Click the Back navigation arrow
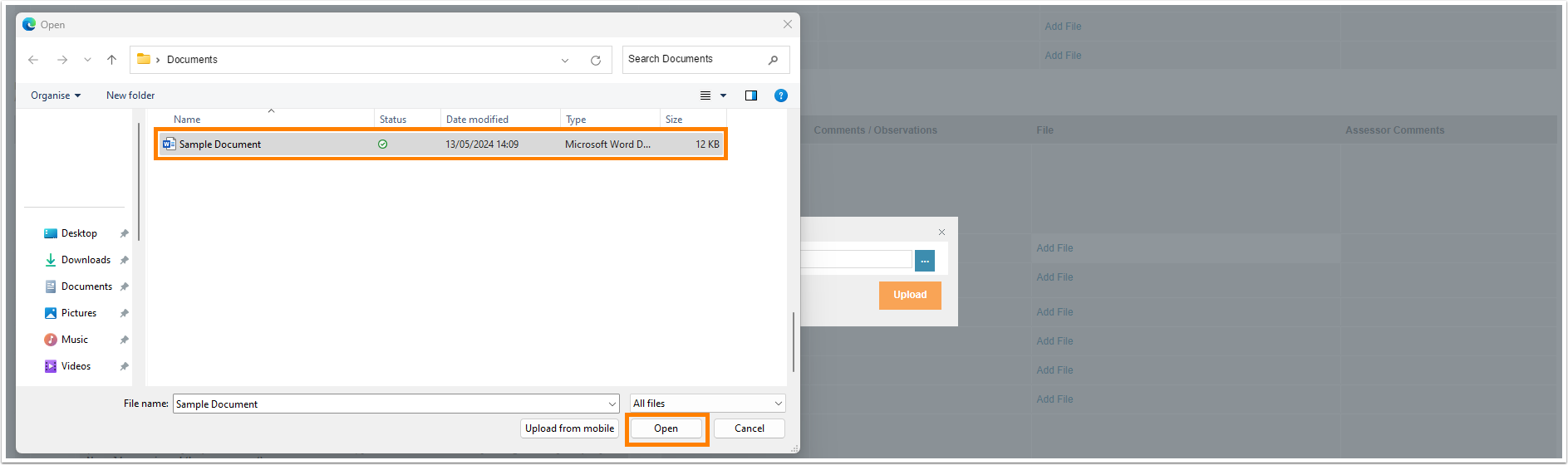 33,60
